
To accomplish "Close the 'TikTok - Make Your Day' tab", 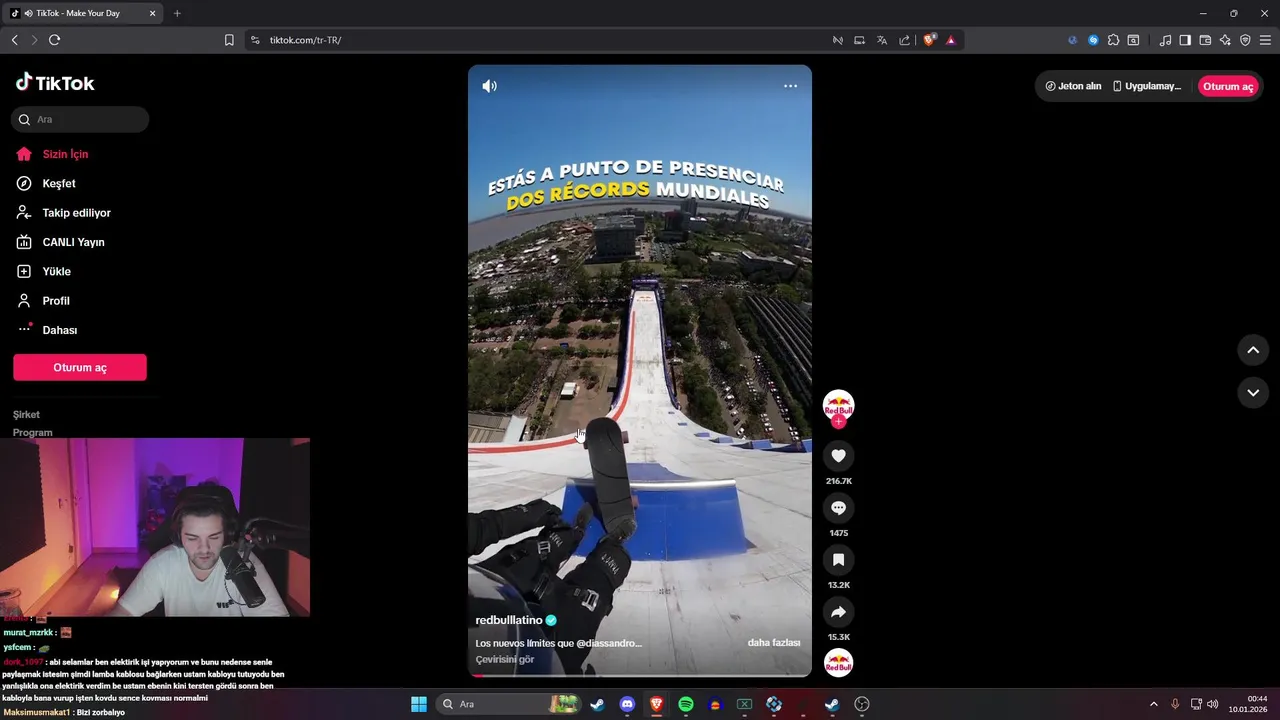I will (x=152, y=13).
